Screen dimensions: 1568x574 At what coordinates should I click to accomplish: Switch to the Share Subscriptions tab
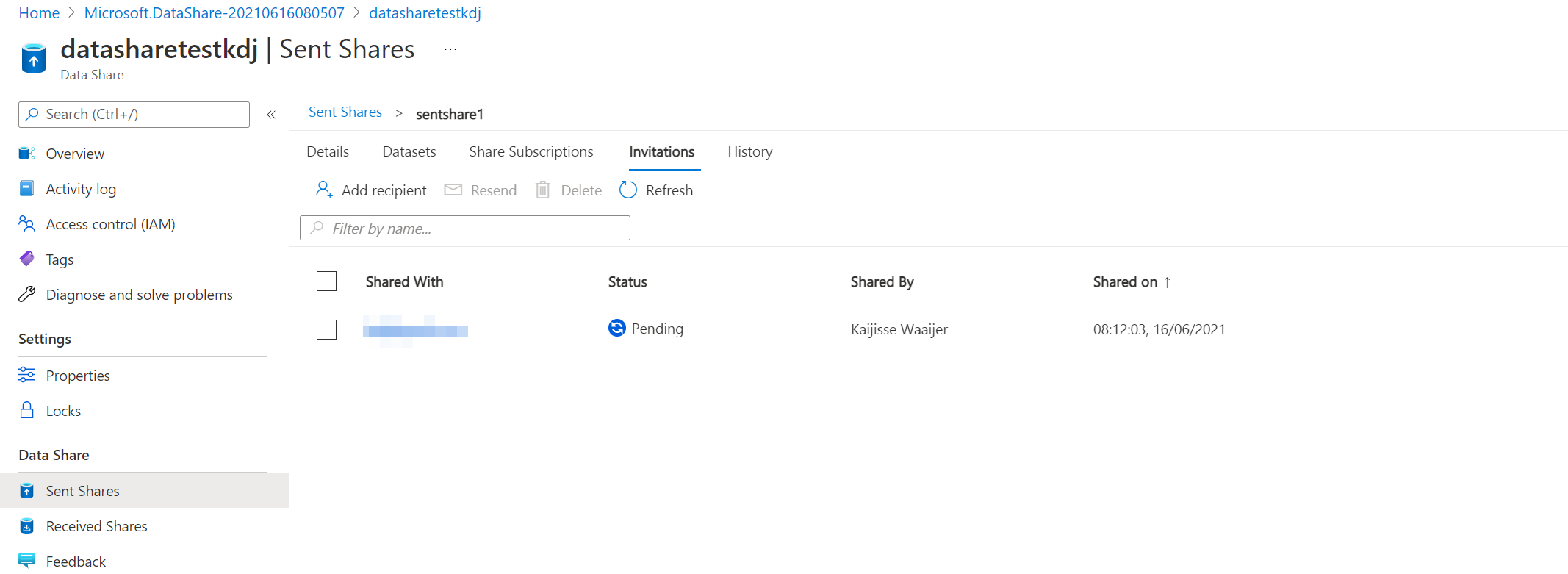[x=531, y=151]
